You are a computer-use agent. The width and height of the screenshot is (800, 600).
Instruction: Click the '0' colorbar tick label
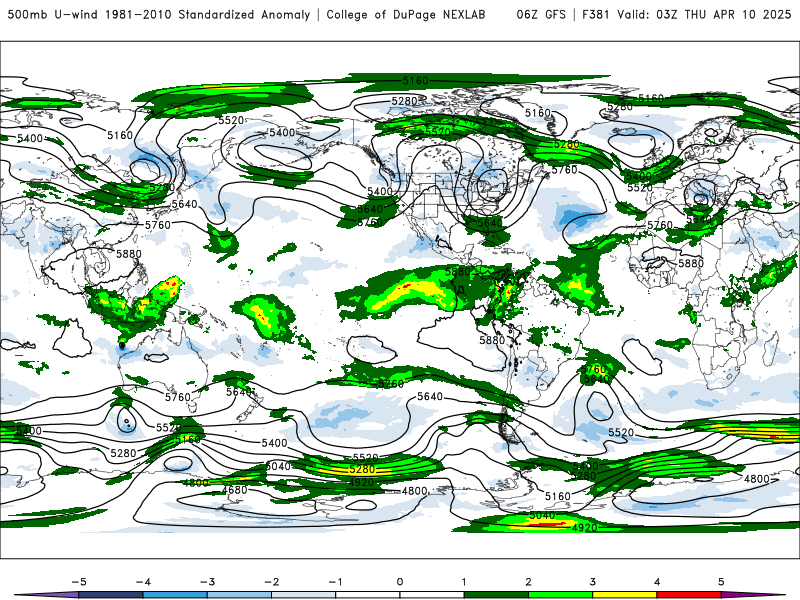(400, 582)
